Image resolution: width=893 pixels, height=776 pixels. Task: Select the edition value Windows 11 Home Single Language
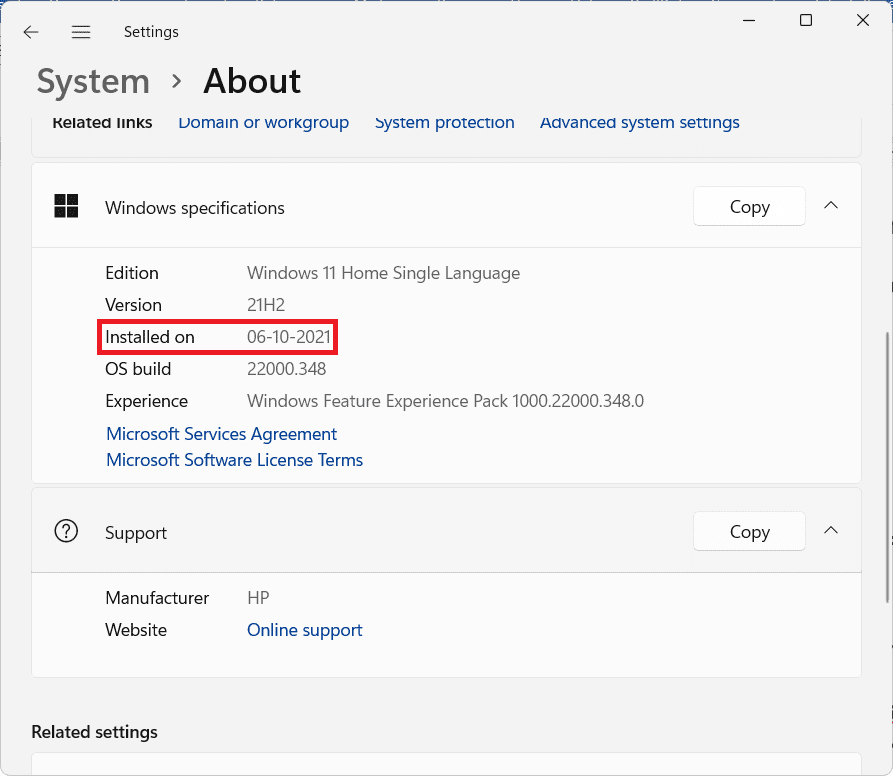(x=383, y=273)
